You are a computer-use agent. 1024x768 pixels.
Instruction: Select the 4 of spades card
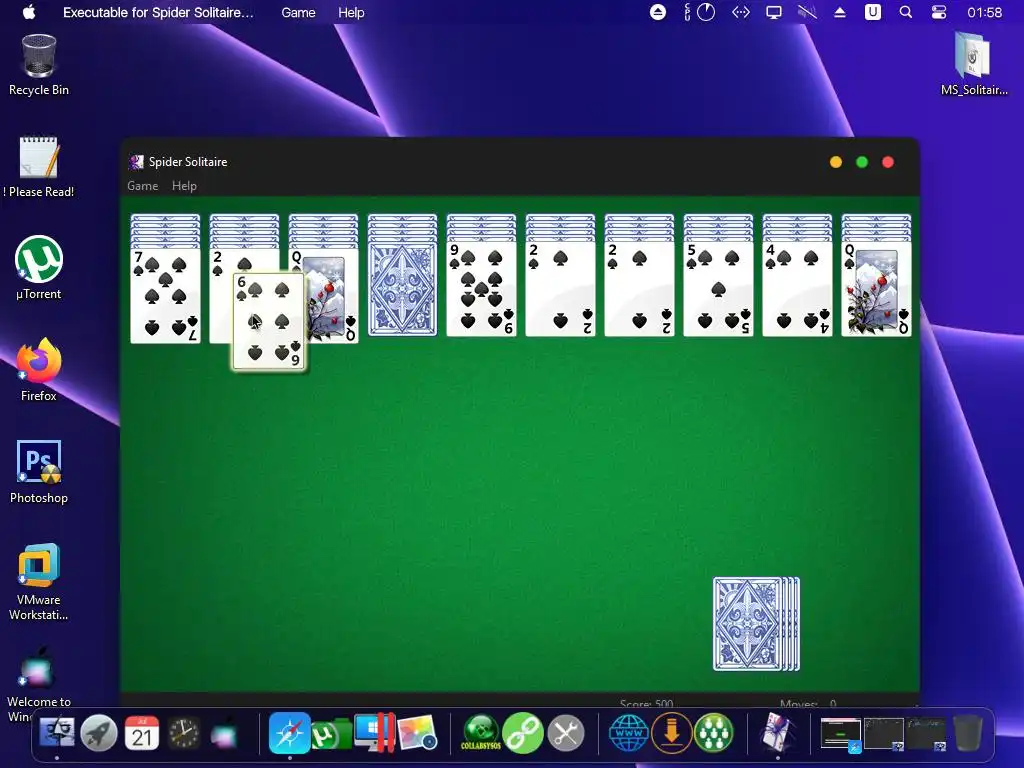coord(797,289)
